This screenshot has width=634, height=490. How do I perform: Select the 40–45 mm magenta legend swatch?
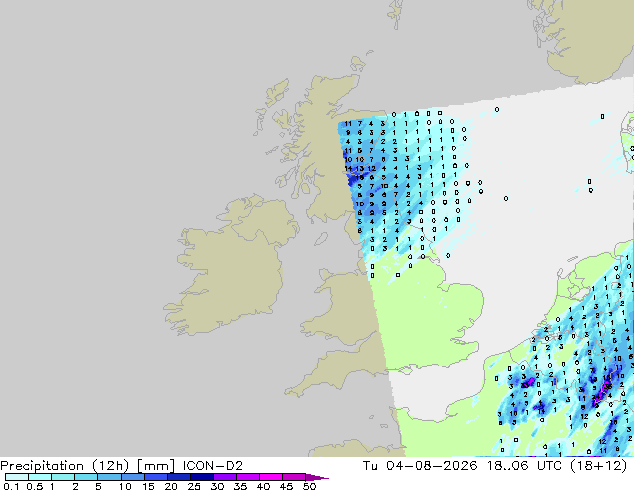[271, 477]
